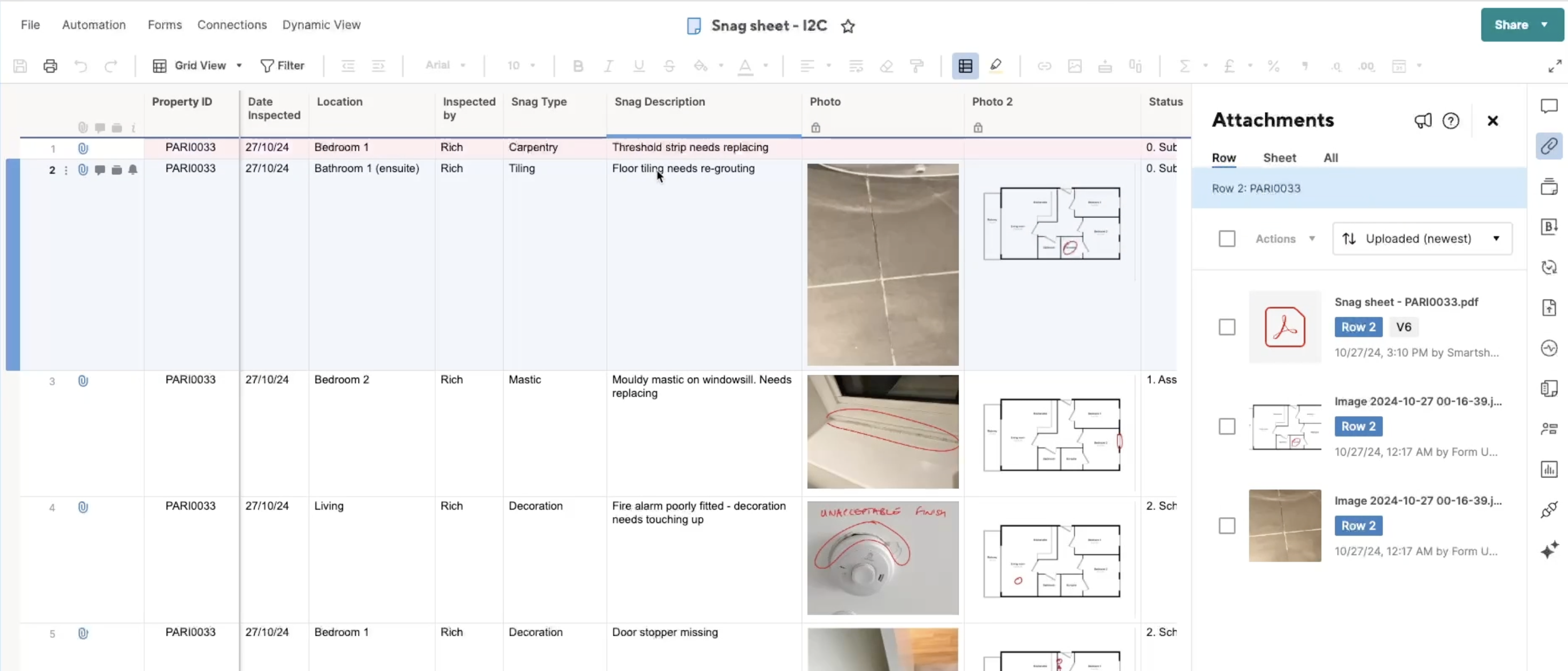Switch to the All attachments tab
This screenshot has width=1568, height=671.
pyautogui.click(x=1330, y=158)
